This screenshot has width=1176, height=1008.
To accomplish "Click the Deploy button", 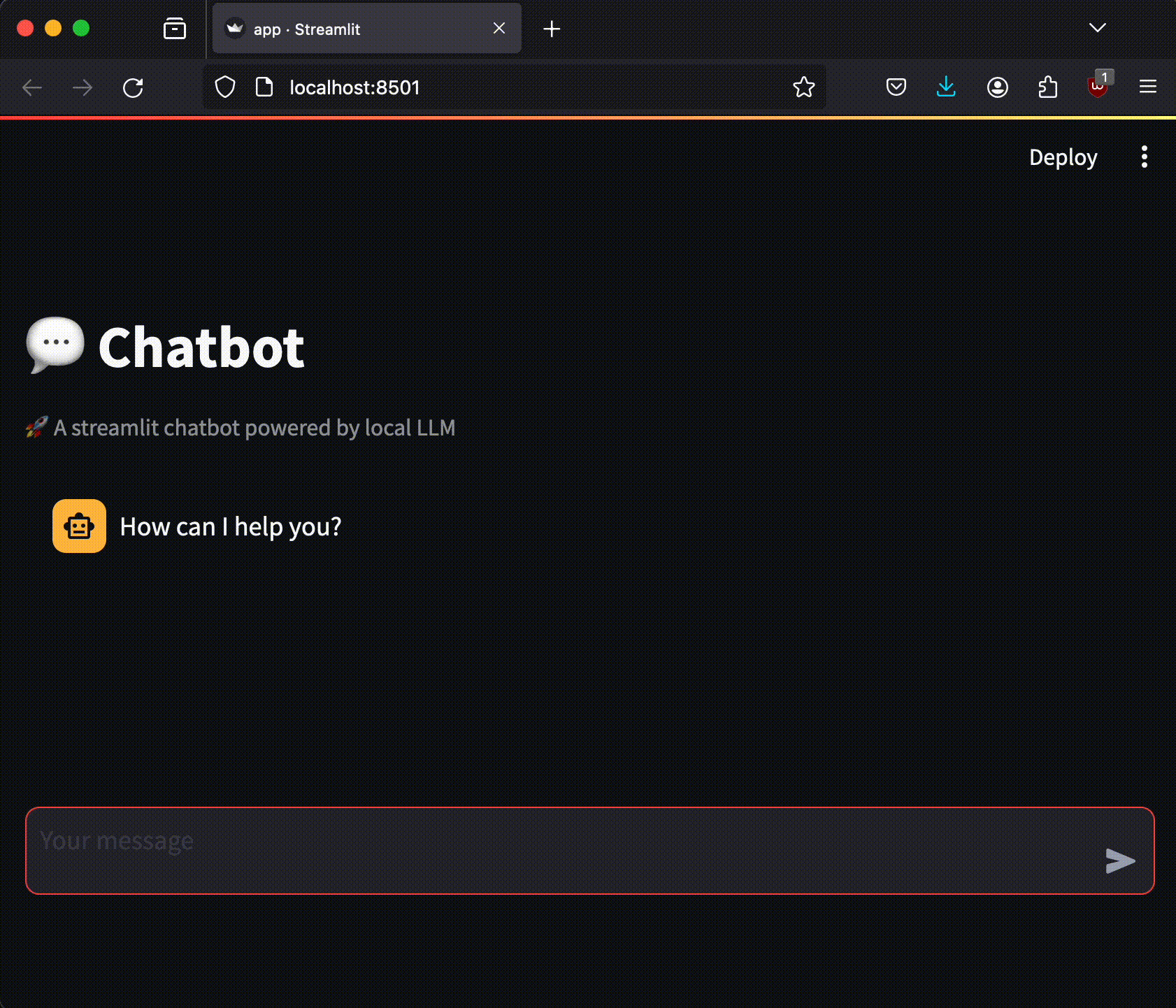I will [1063, 157].
